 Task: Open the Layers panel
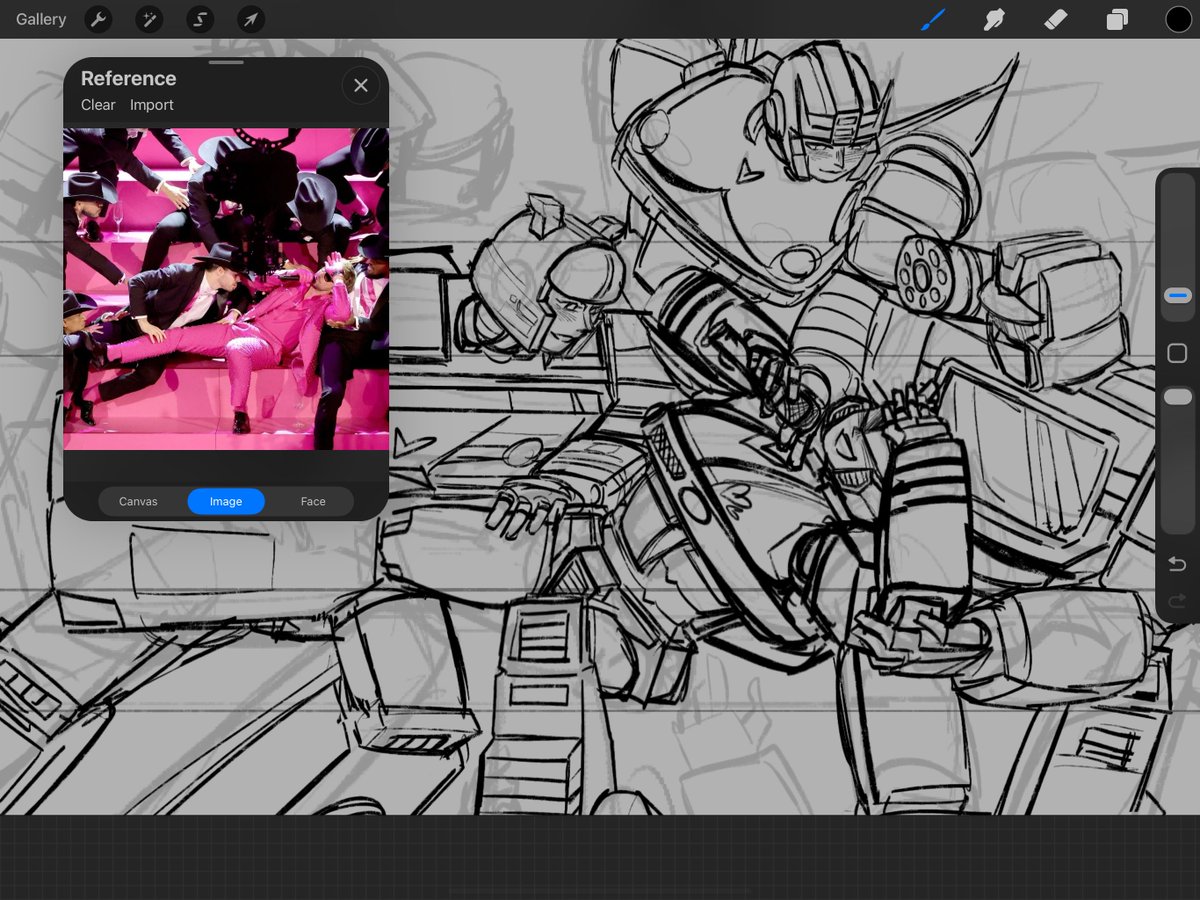pyautogui.click(x=1117, y=19)
